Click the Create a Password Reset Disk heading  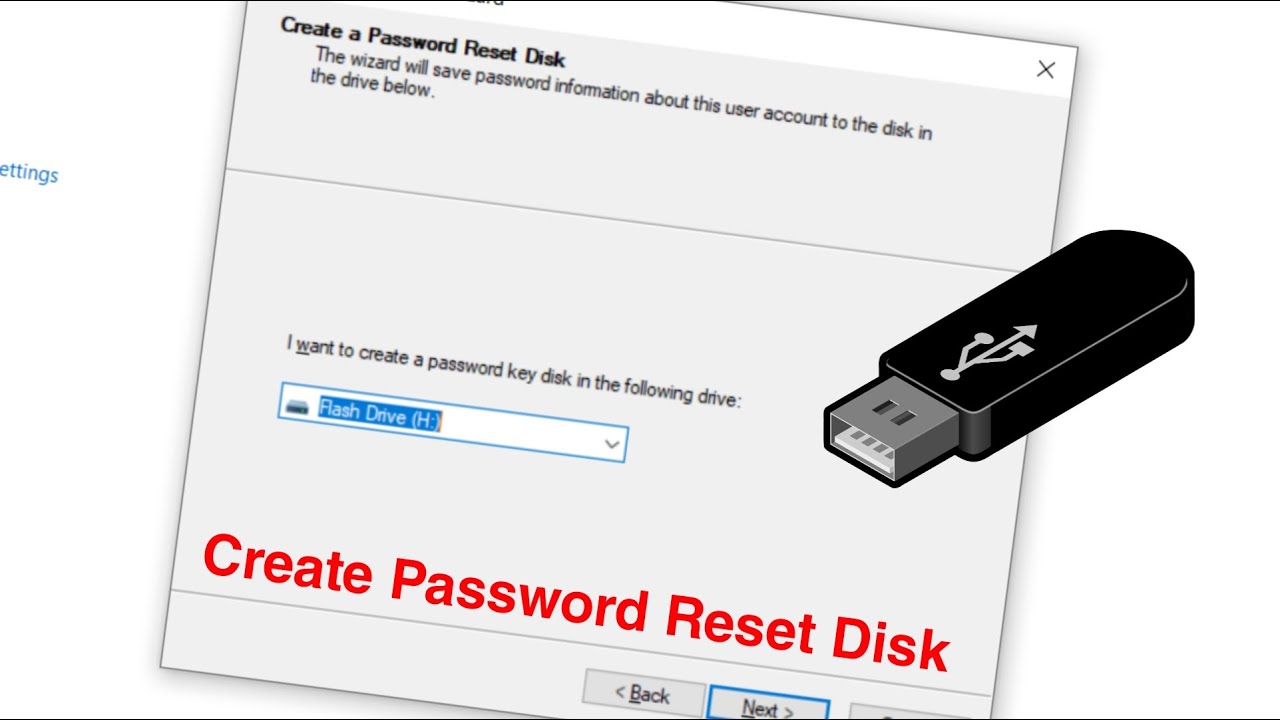tap(423, 40)
